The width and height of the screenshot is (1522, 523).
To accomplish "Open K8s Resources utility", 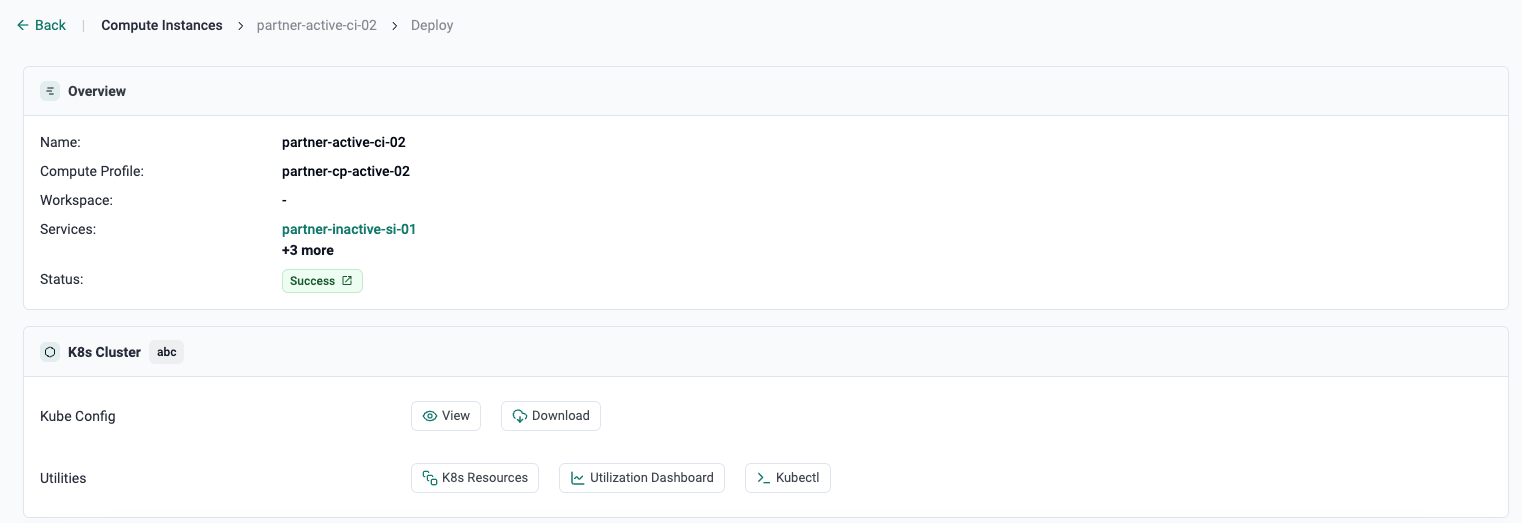I will (x=475, y=478).
